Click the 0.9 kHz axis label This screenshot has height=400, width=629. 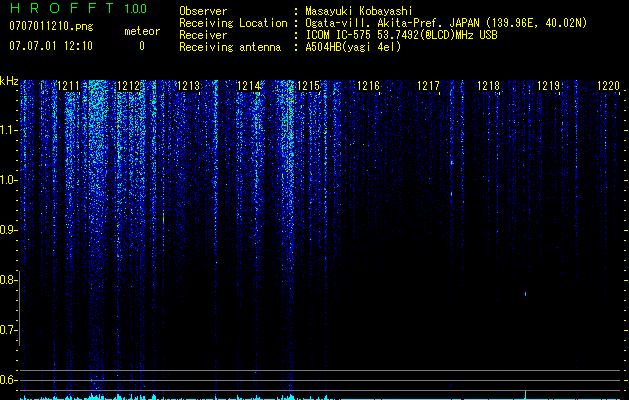coord(8,230)
